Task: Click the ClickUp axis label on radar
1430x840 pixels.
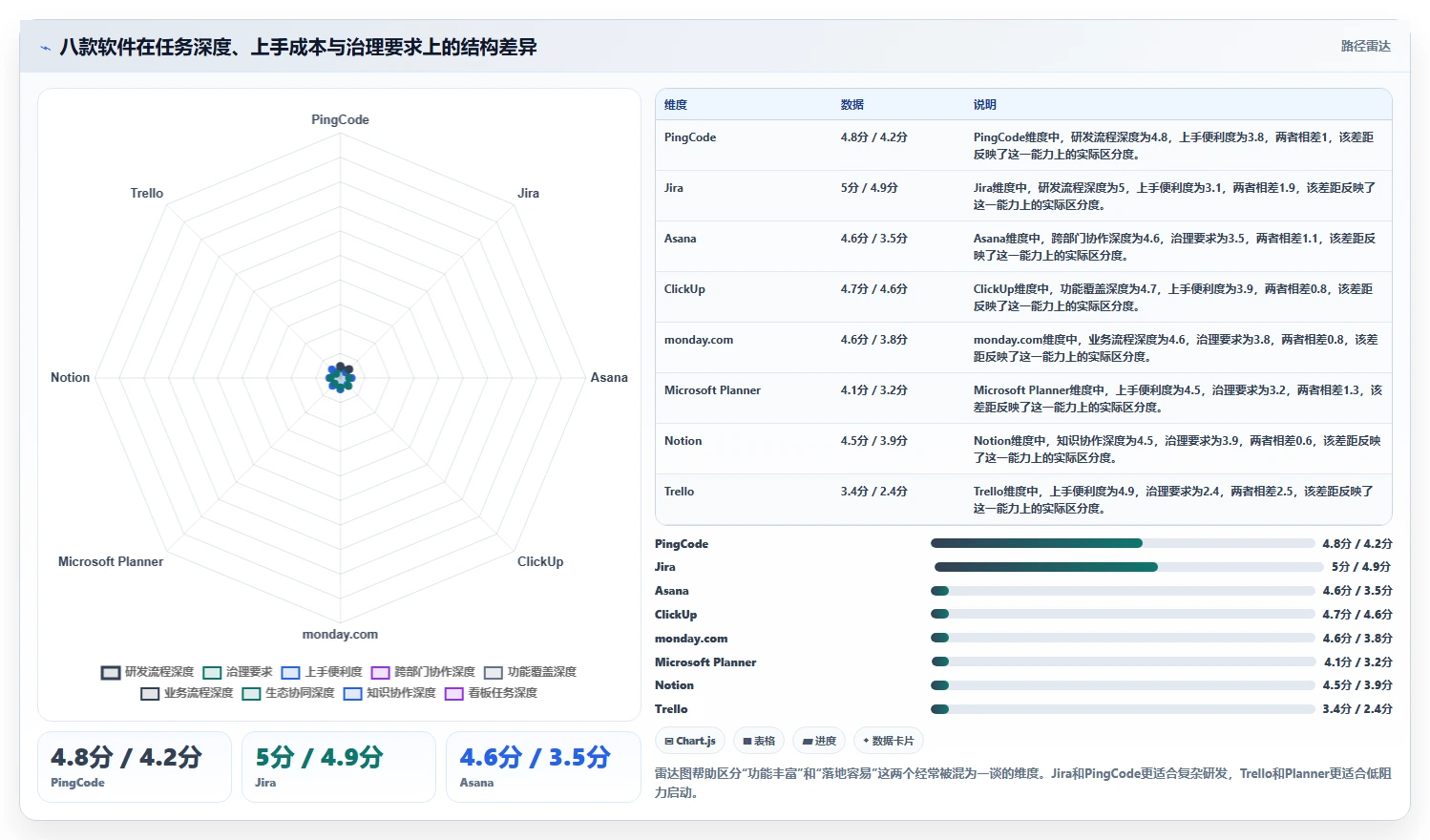Action: click(x=540, y=561)
